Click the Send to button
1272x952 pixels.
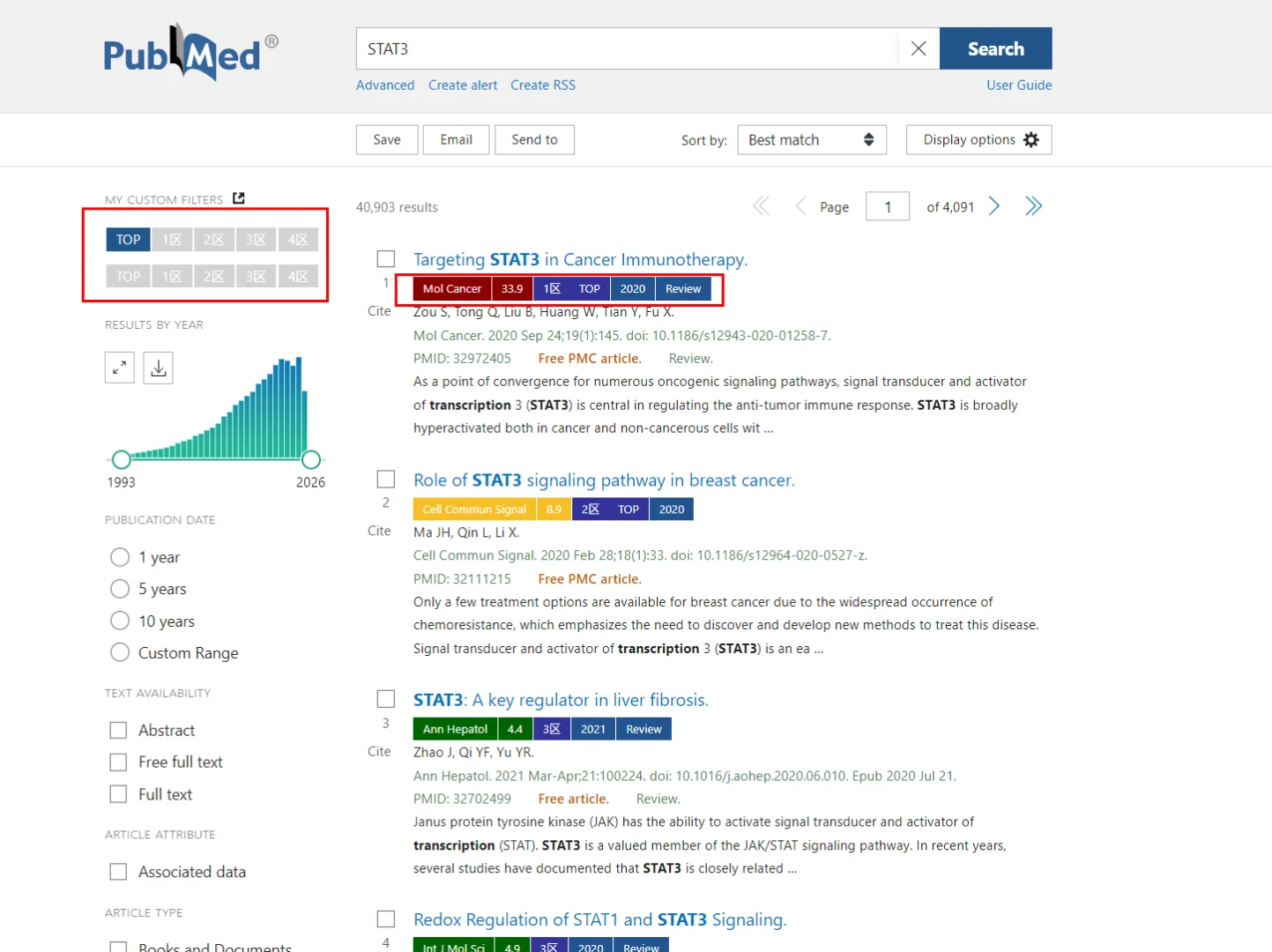[x=534, y=139]
